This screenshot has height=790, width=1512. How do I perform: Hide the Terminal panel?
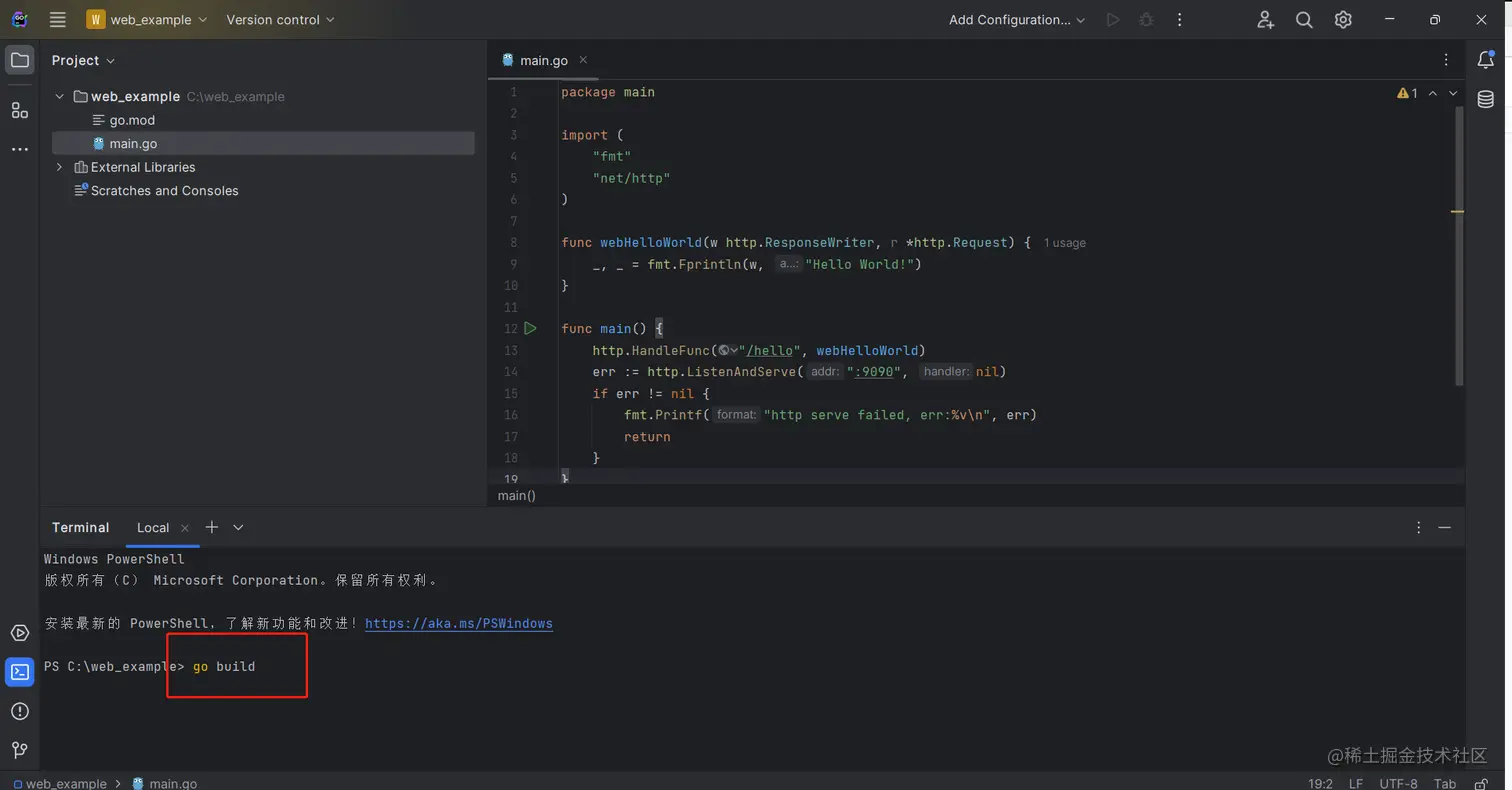click(1445, 527)
